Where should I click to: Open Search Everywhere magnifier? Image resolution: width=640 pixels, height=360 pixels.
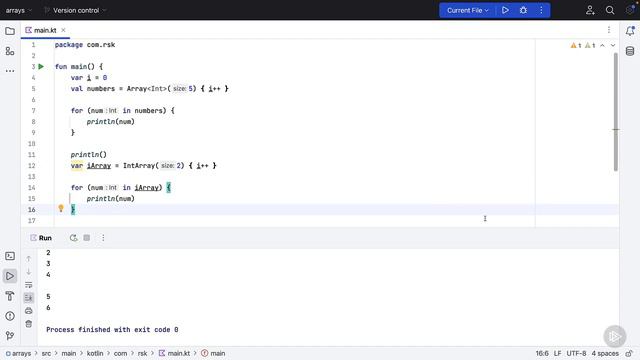point(610,10)
